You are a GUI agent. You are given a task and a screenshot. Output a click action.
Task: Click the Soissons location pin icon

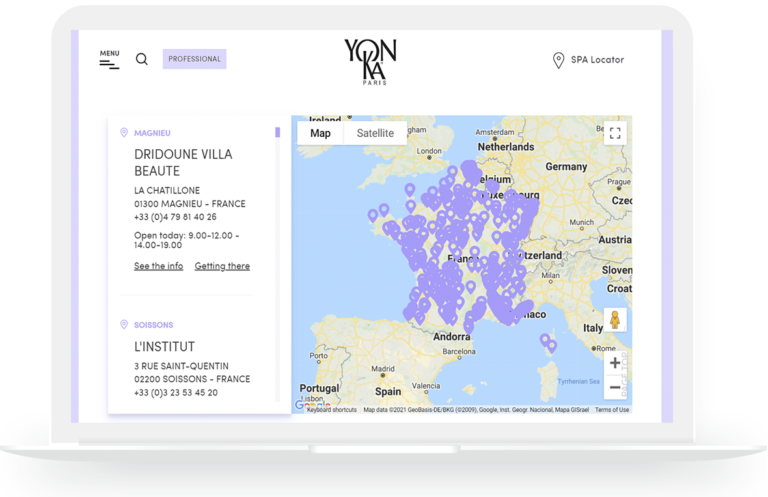click(x=124, y=325)
